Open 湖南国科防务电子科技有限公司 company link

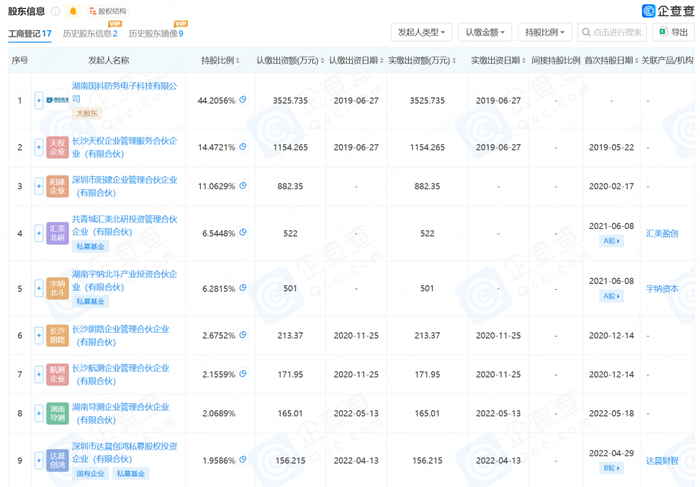tap(125, 92)
